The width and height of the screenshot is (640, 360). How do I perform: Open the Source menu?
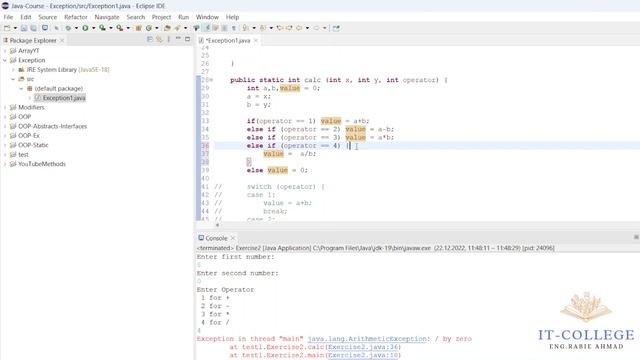[x=48, y=17]
